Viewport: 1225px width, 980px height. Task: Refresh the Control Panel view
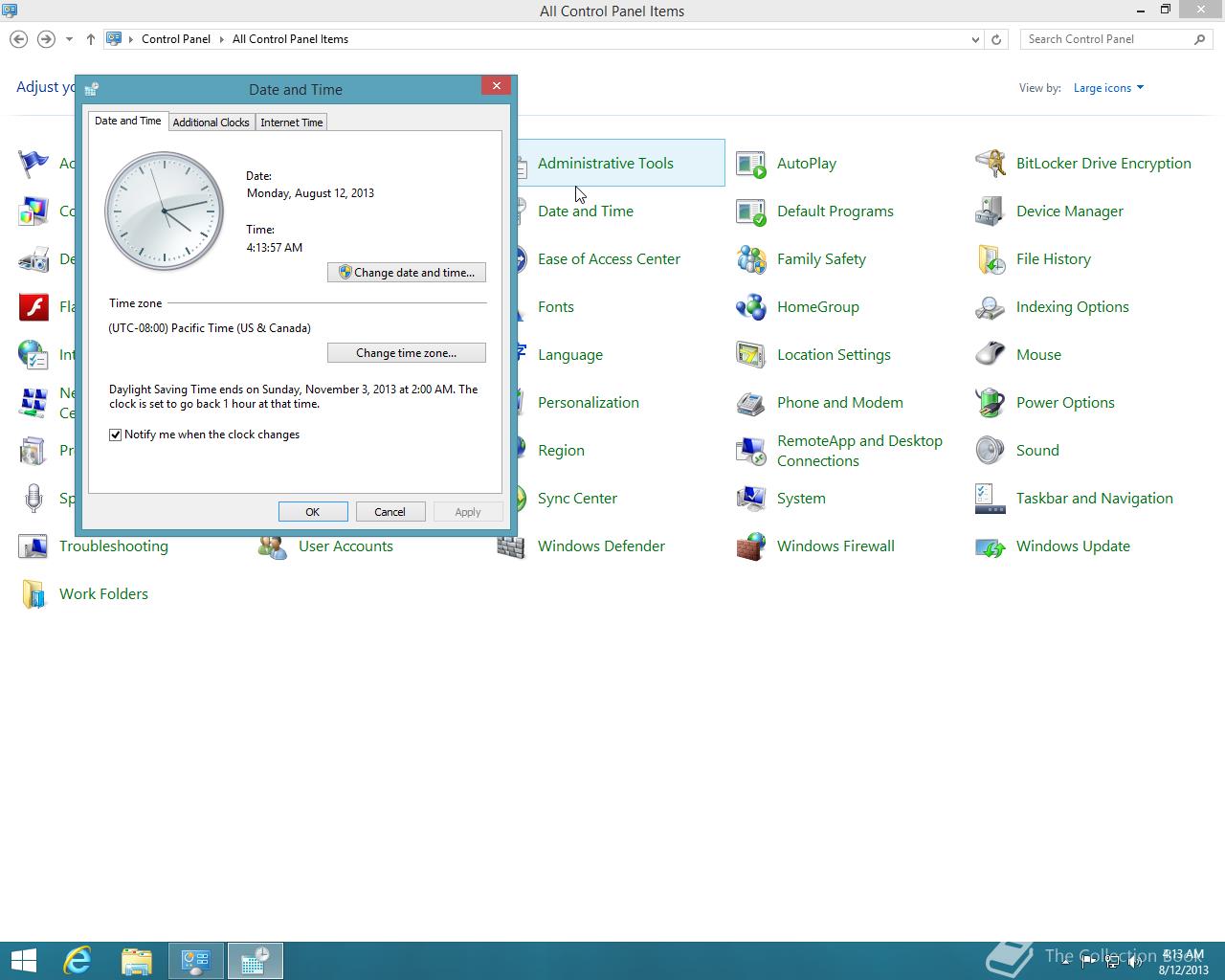click(996, 39)
